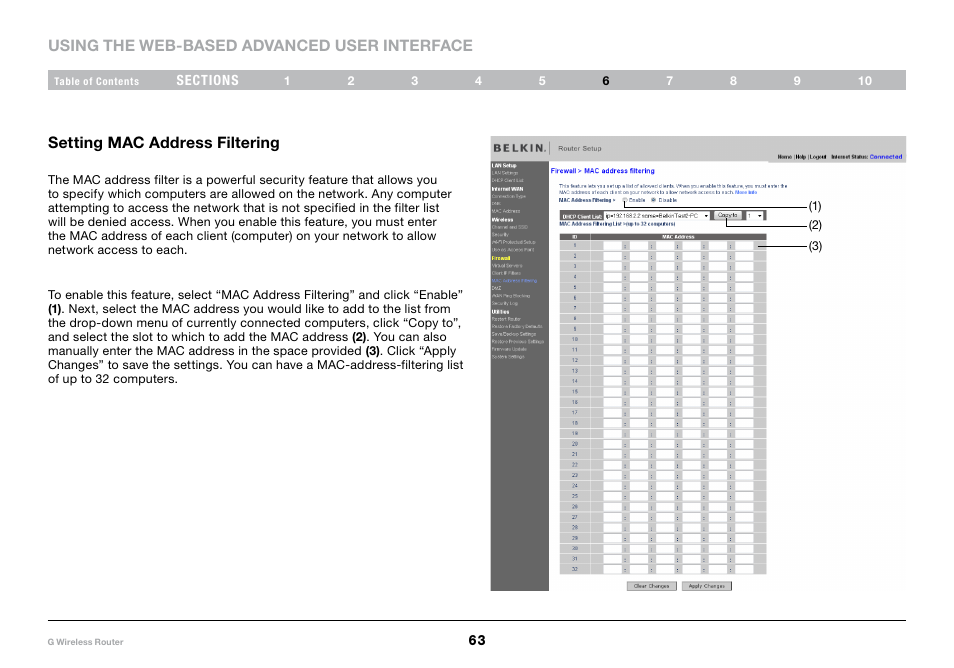This screenshot has width=954, height=668.
Task: Open DHCP Client List in router sidebar
Action: tap(507, 180)
